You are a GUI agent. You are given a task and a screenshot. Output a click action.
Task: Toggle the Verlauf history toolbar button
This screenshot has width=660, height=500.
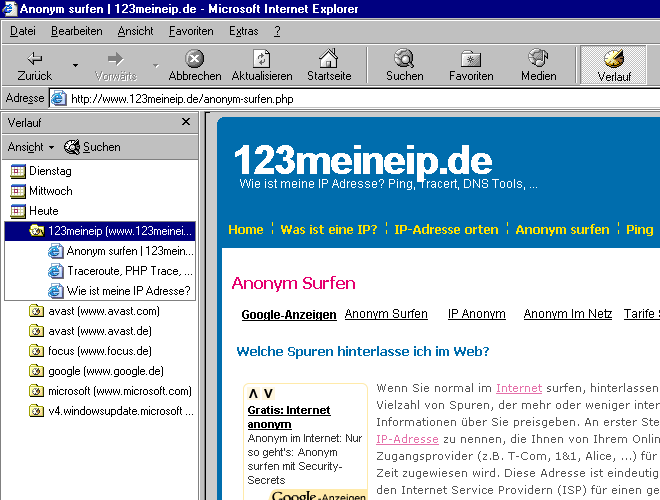(614, 65)
